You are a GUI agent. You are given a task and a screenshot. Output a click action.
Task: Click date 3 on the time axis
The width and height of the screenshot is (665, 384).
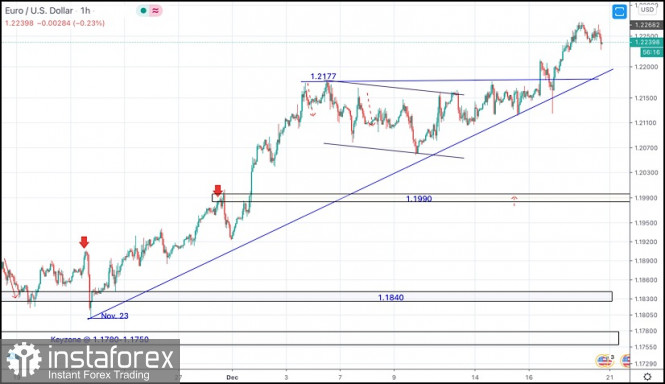[286, 377]
